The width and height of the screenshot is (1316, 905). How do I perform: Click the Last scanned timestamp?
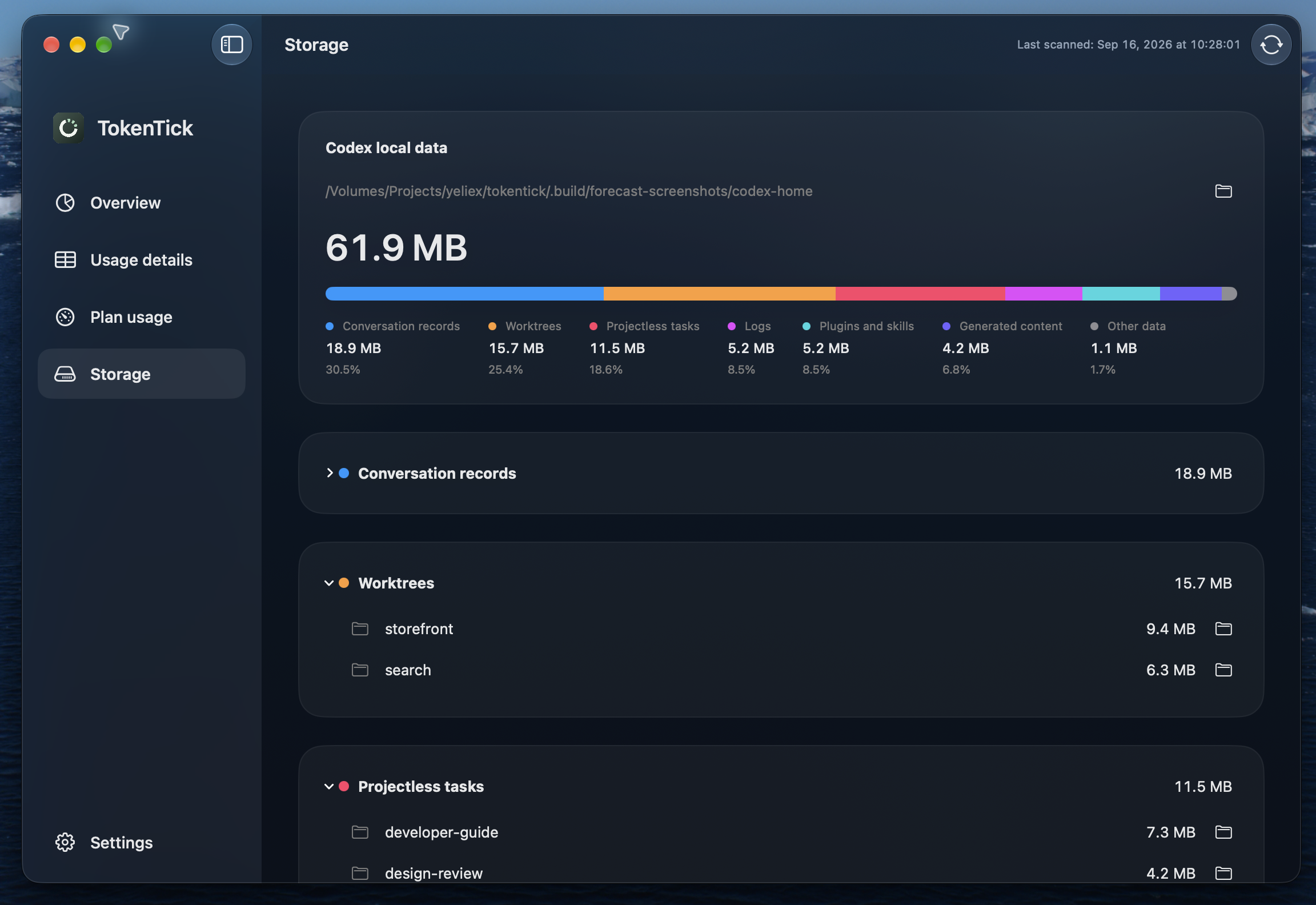[1129, 45]
